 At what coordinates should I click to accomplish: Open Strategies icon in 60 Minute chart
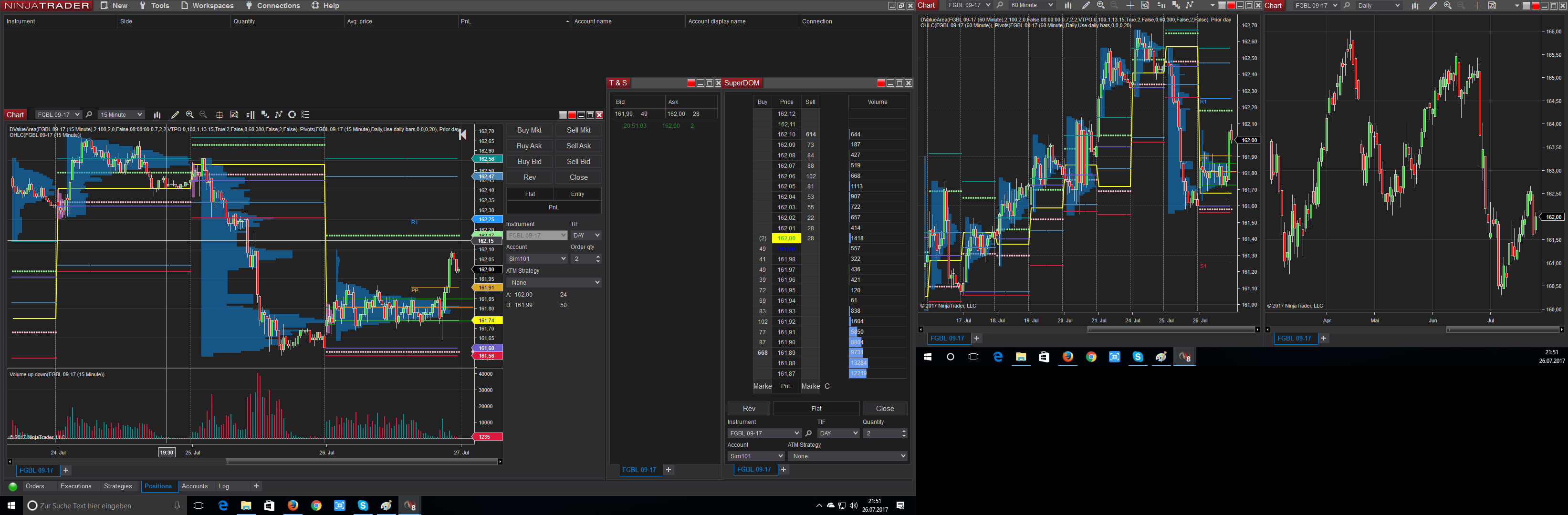(x=1190, y=5)
